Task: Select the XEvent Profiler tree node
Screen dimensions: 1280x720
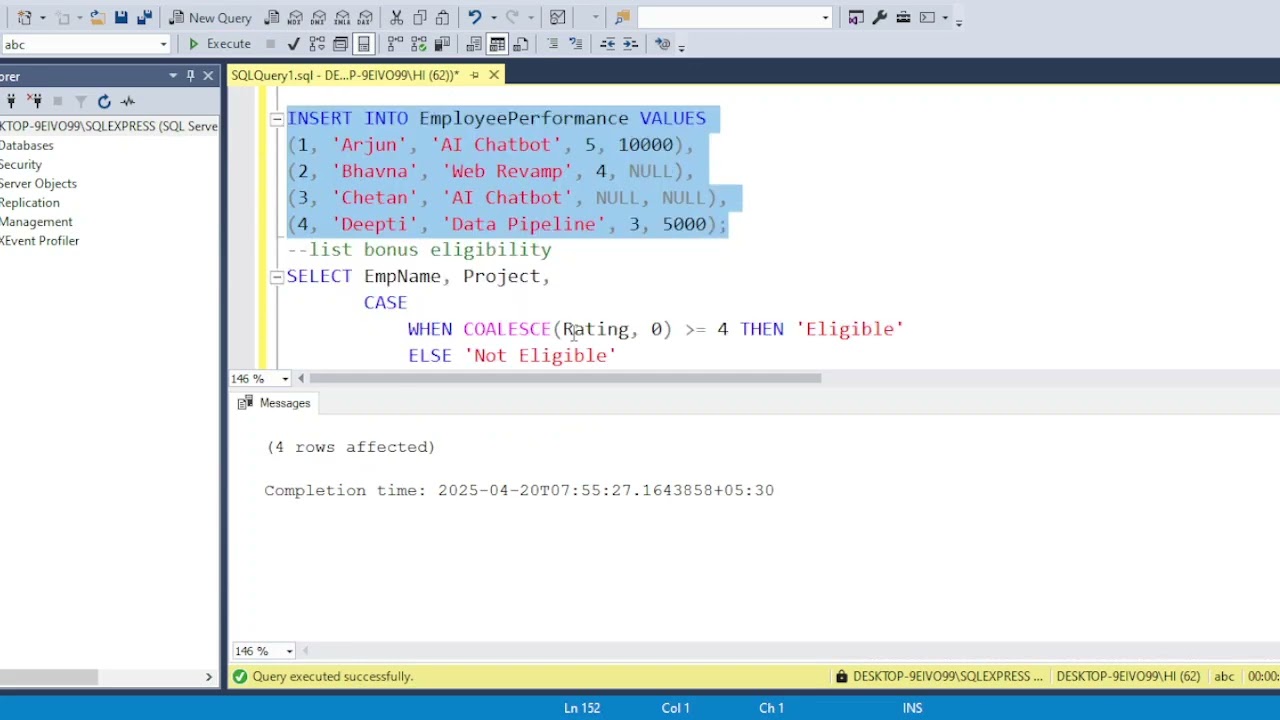Action: click(40, 240)
